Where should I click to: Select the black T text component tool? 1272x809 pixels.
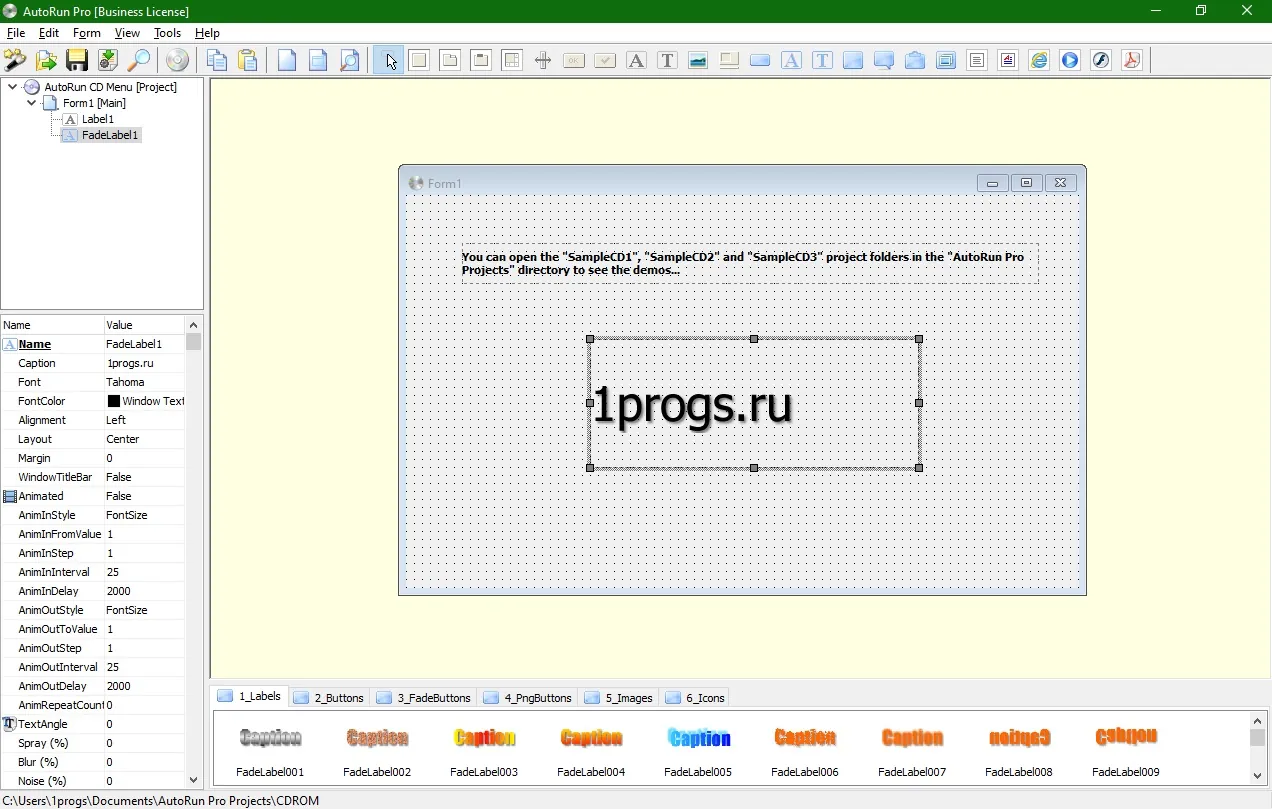[667, 60]
